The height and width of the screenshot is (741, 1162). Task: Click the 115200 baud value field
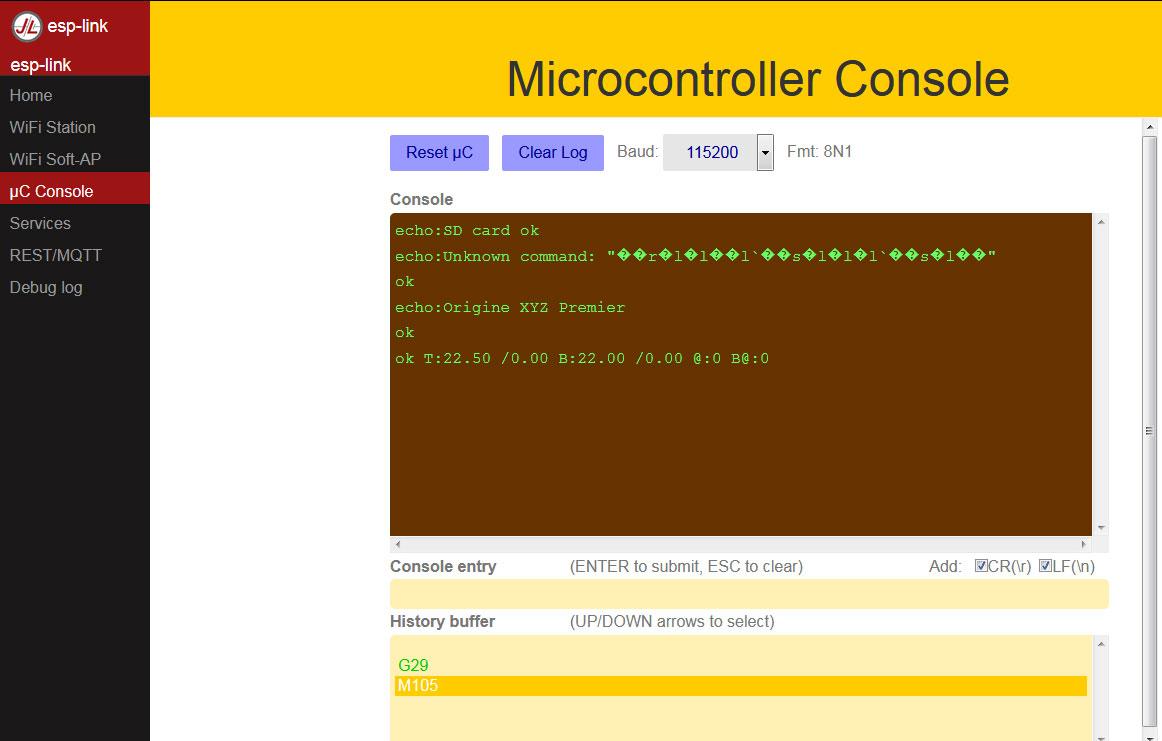tap(710, 153)
